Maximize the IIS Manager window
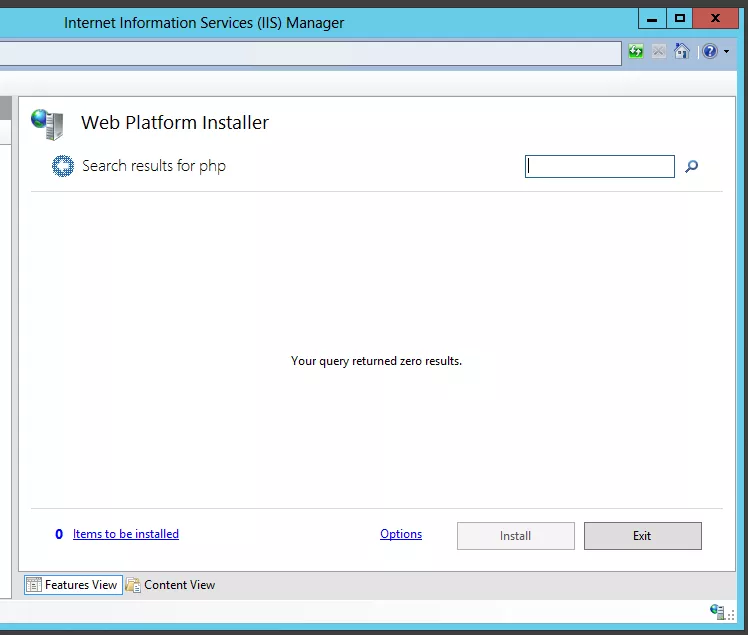 [x=679, y=19]
